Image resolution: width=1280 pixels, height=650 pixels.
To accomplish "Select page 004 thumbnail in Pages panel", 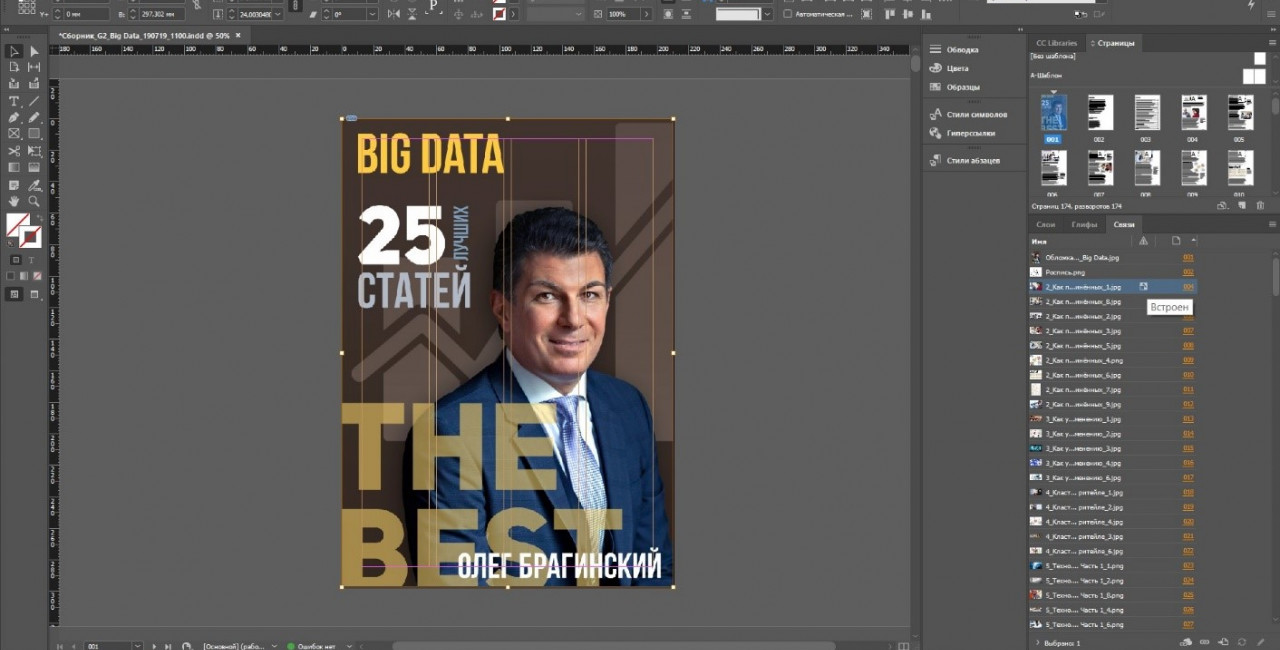I will coord(1193,113).
